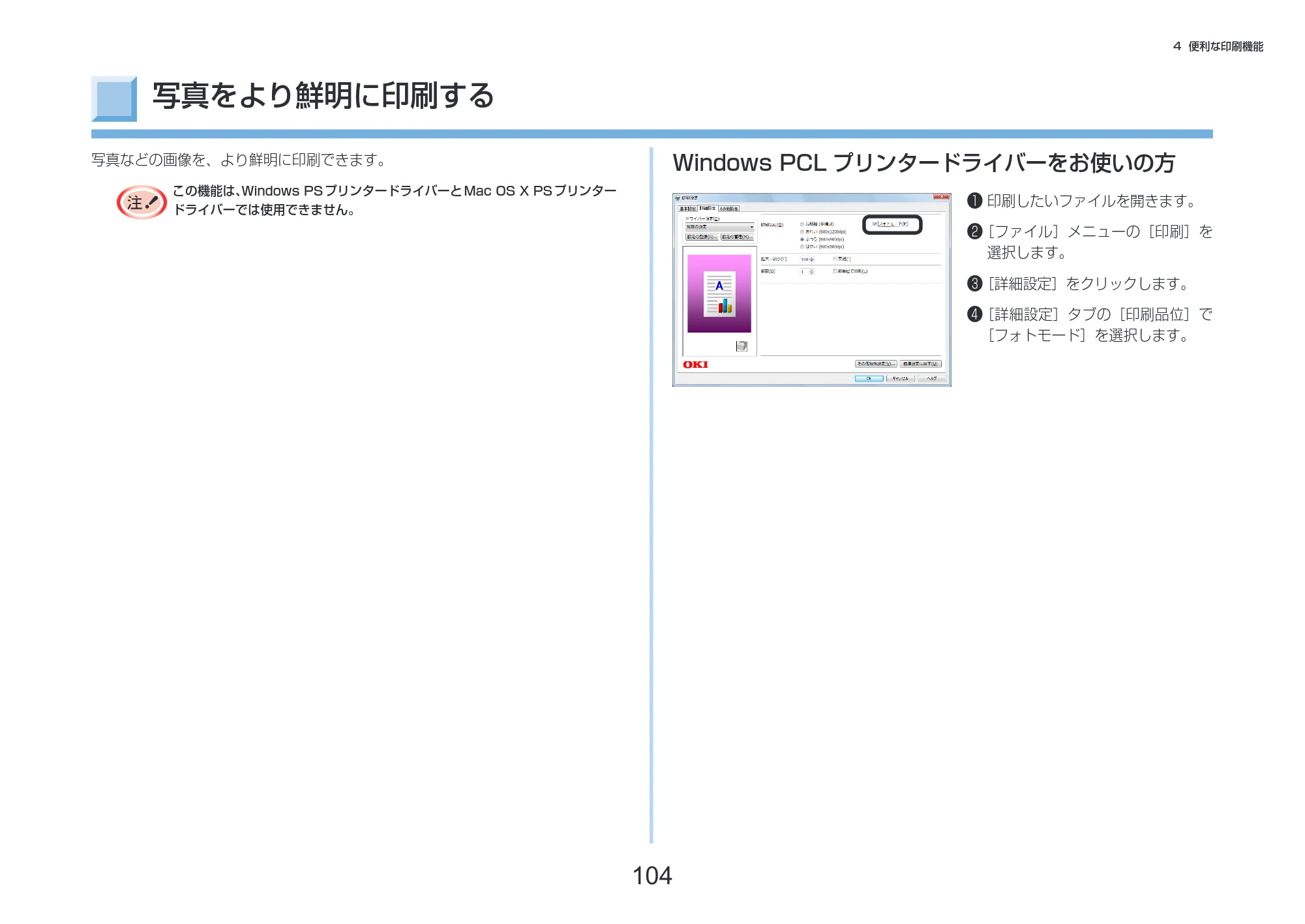Image resolution: width=1305 pixels, height=924 pixels.
Task: Open その他特殊設定(V)... settings
Action: click(876, 364)
